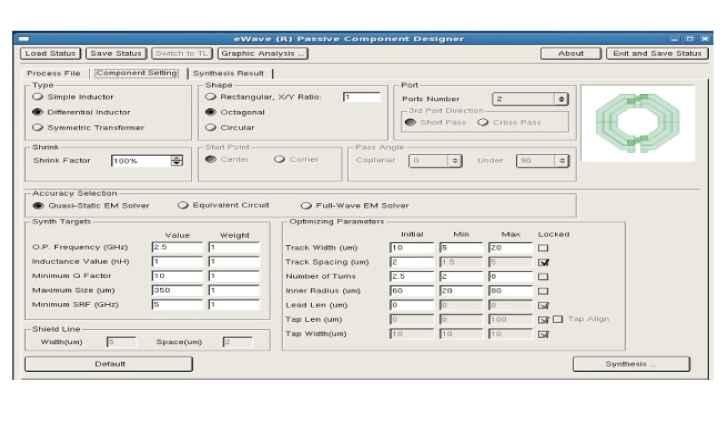Edit O.P. Frequency weight field
Screen dimensions: 724x438
(234, 247)
